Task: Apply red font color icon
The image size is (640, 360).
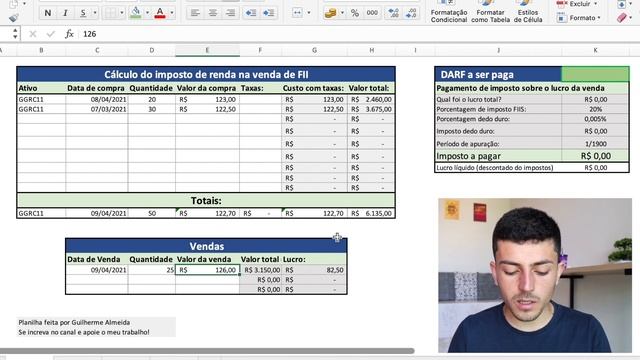Action: pyautogui.click(x=160, y=13)
